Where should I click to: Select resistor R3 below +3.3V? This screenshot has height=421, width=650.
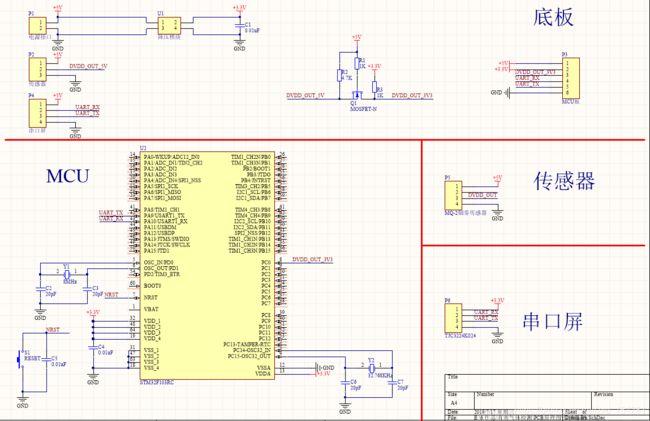click(374, 87)
